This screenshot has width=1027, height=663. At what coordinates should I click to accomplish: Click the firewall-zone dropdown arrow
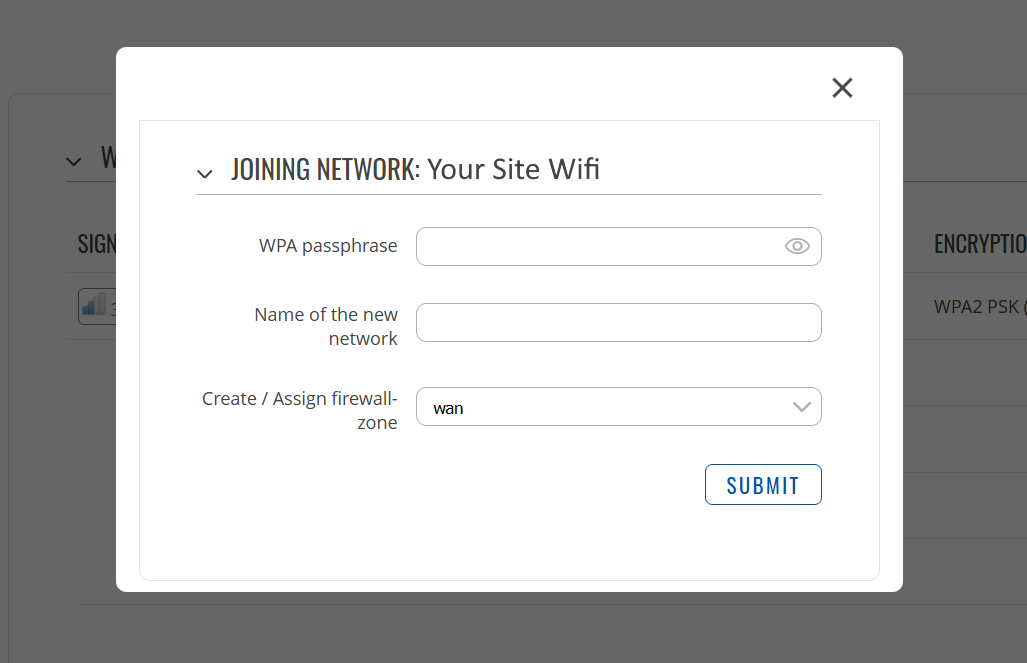[x=802, y=407]
